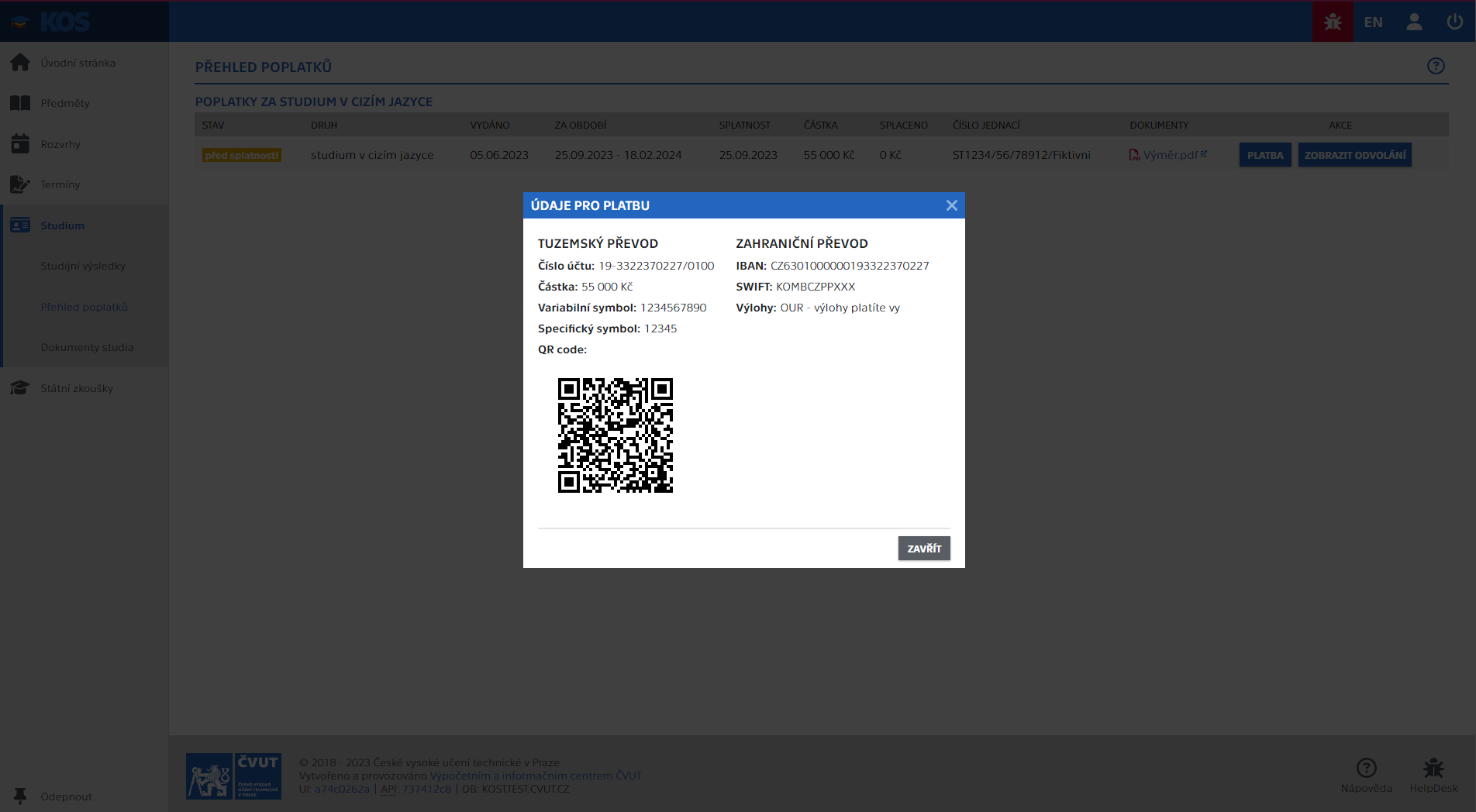Select Termíny menu item
Screen dimensions: 1476x812
coord(84,184)
